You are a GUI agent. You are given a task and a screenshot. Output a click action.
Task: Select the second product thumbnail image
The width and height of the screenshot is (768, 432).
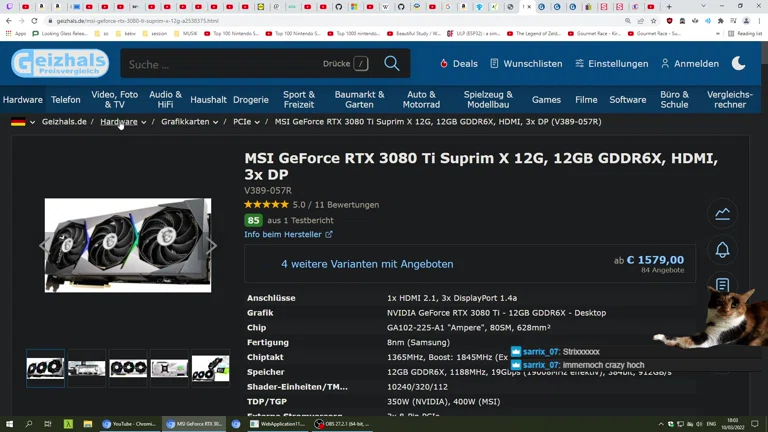click(x=87, y=368)
